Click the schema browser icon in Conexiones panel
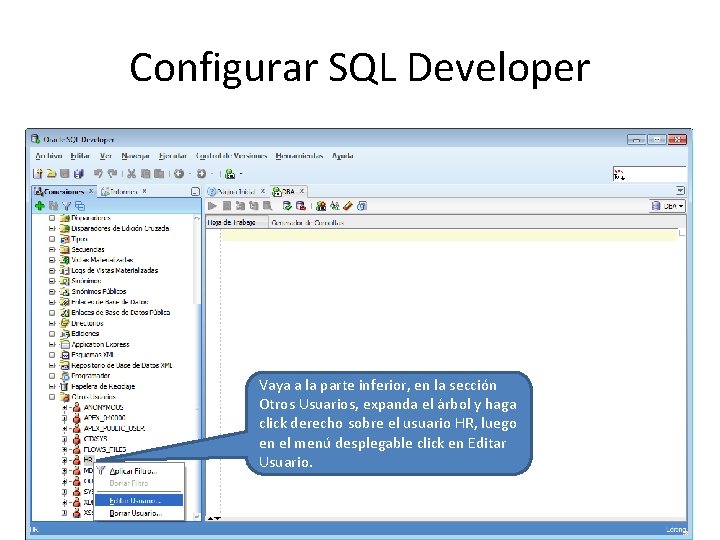Viewport: 720px width, 540px height. click(80, 206)
